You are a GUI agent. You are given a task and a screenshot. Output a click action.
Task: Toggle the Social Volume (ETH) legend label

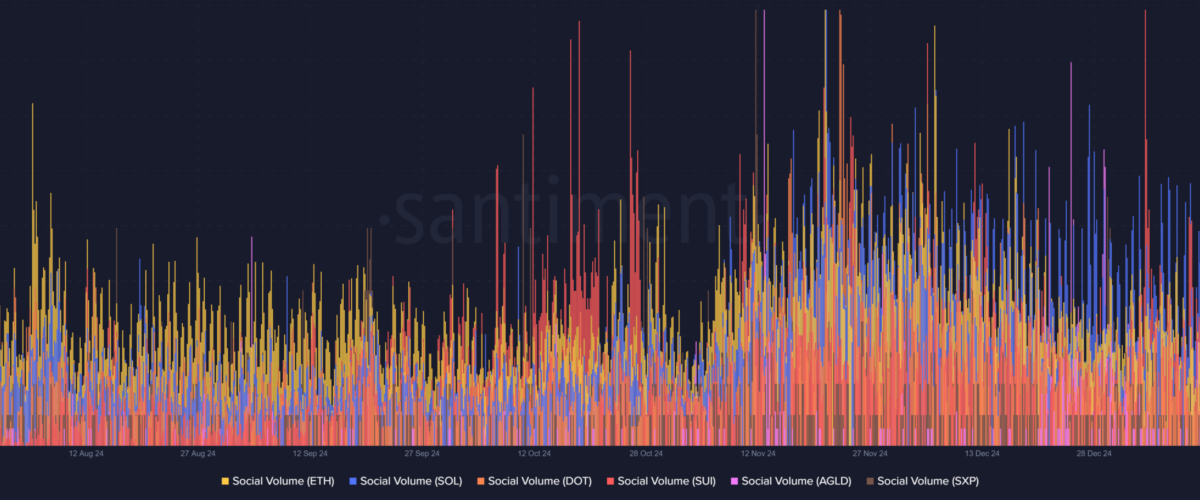283,481
